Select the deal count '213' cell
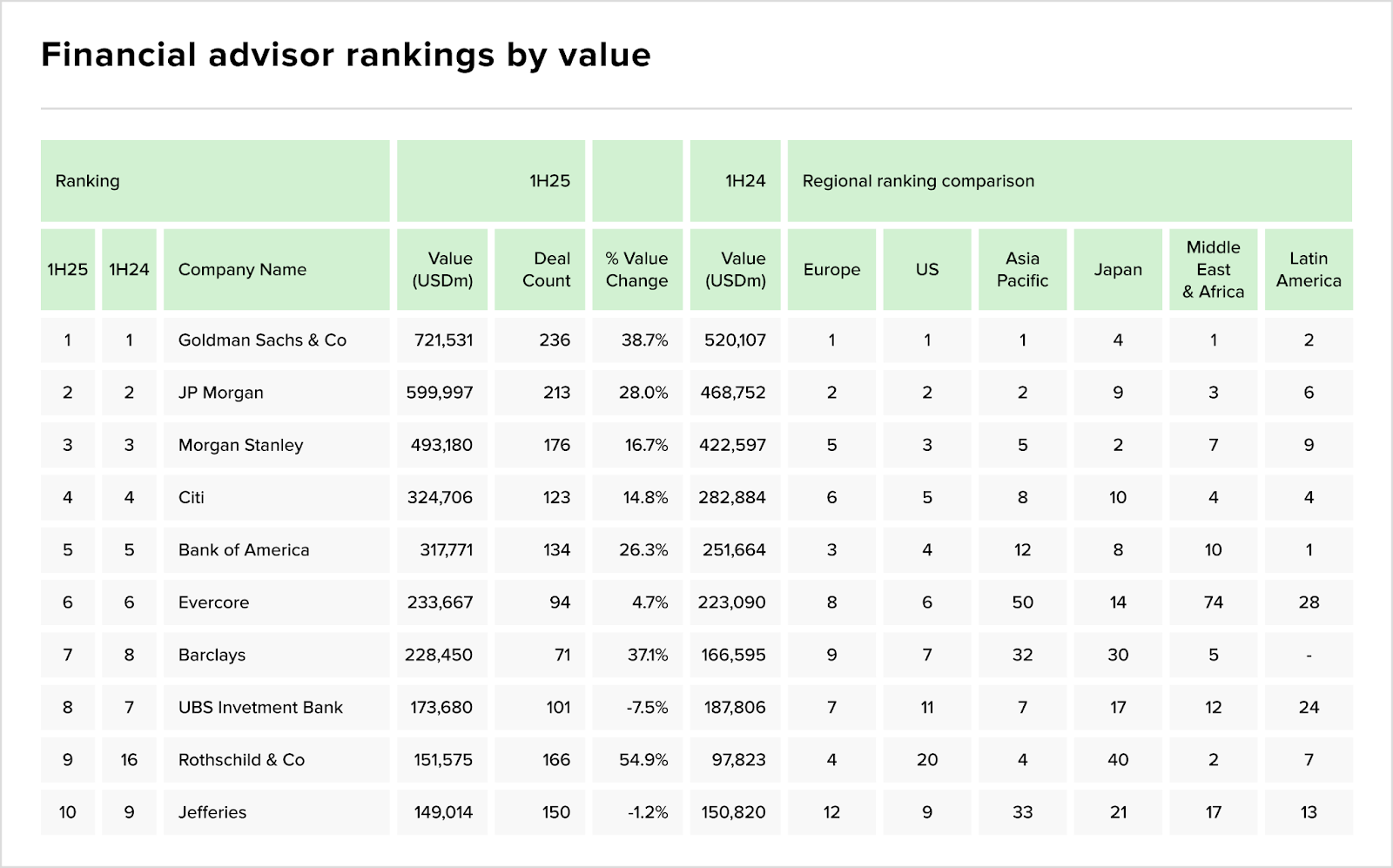This screenshot has height=868, width=1393. click(x=540, y=393)
